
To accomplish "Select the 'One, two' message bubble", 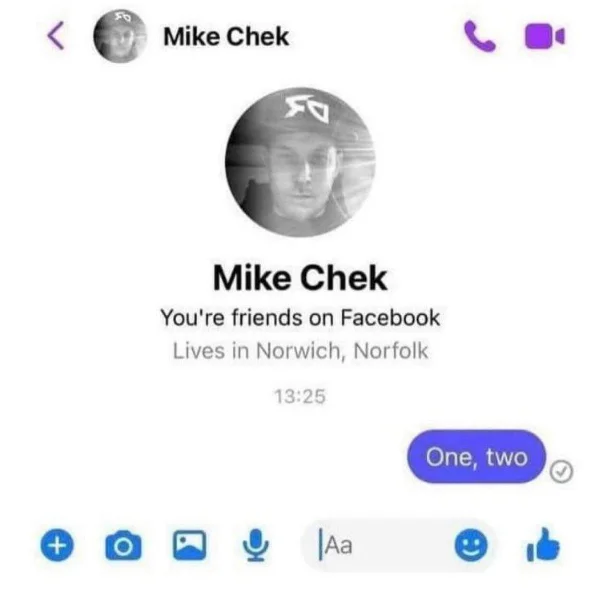I will click(476, 457).
